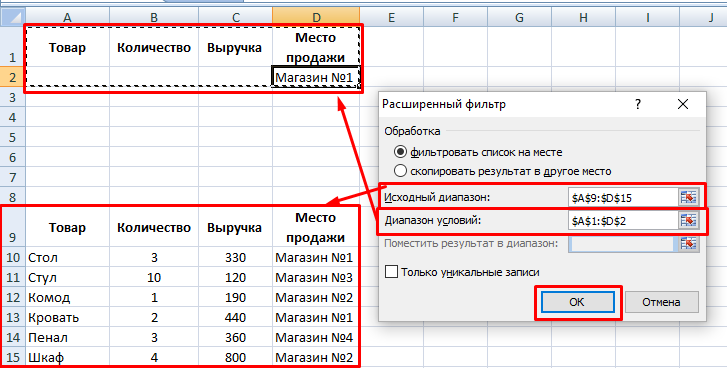Select column D header
727x368 pixels.
316,18
